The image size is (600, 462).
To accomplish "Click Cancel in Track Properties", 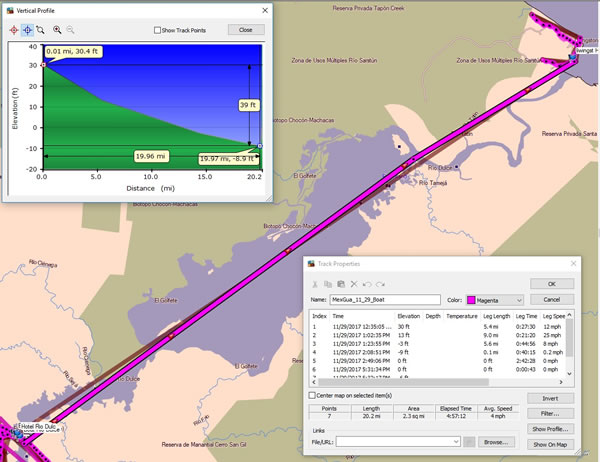I will pyautogui.click(x=552, y=300).
